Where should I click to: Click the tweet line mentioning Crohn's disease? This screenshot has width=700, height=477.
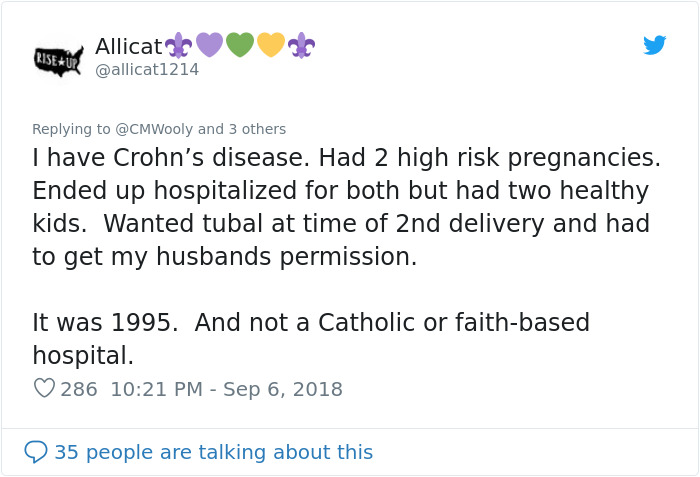point(346,158)
